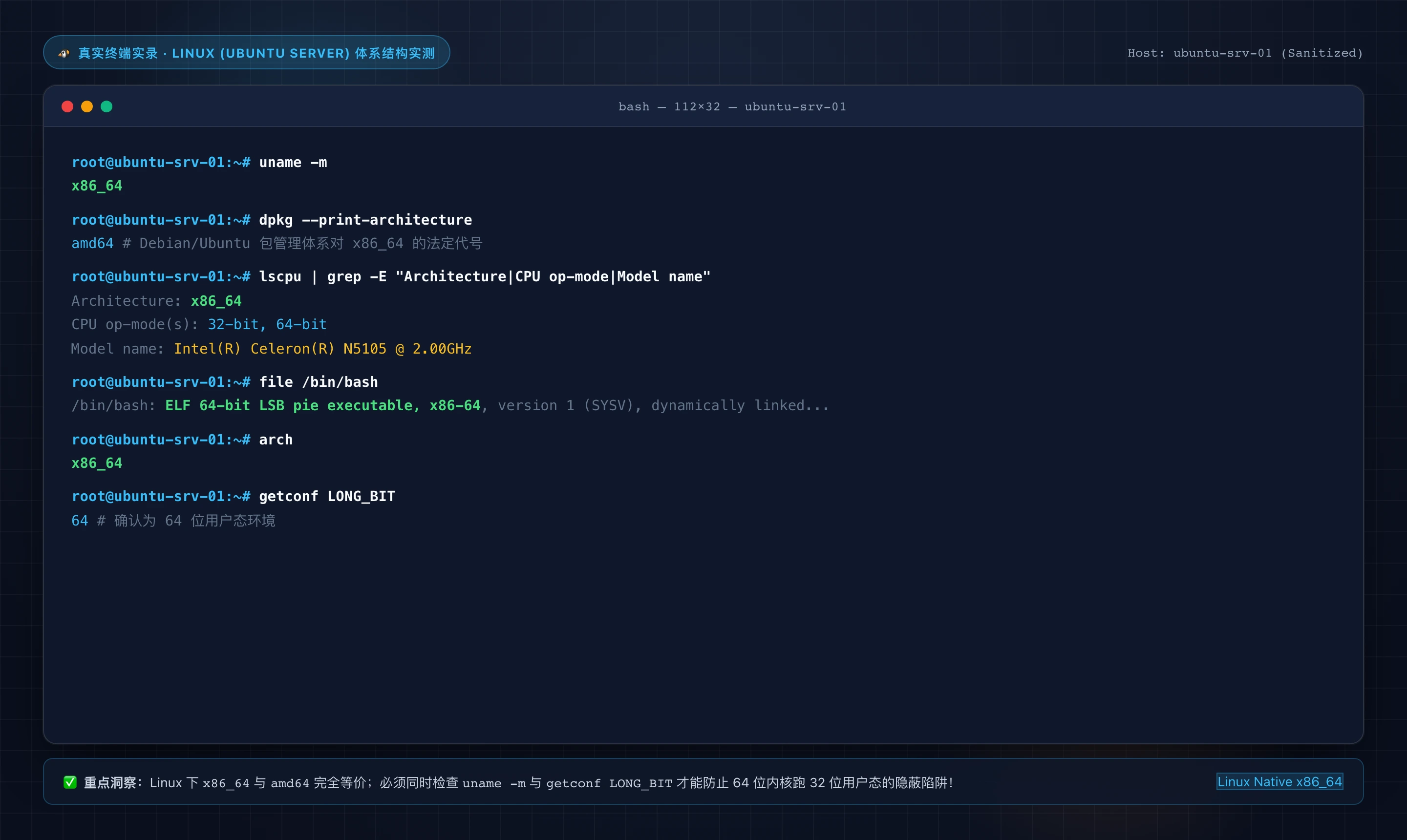Click the terminal title bash — 112×32 — ubuntu-srv-01

[732, 106]
